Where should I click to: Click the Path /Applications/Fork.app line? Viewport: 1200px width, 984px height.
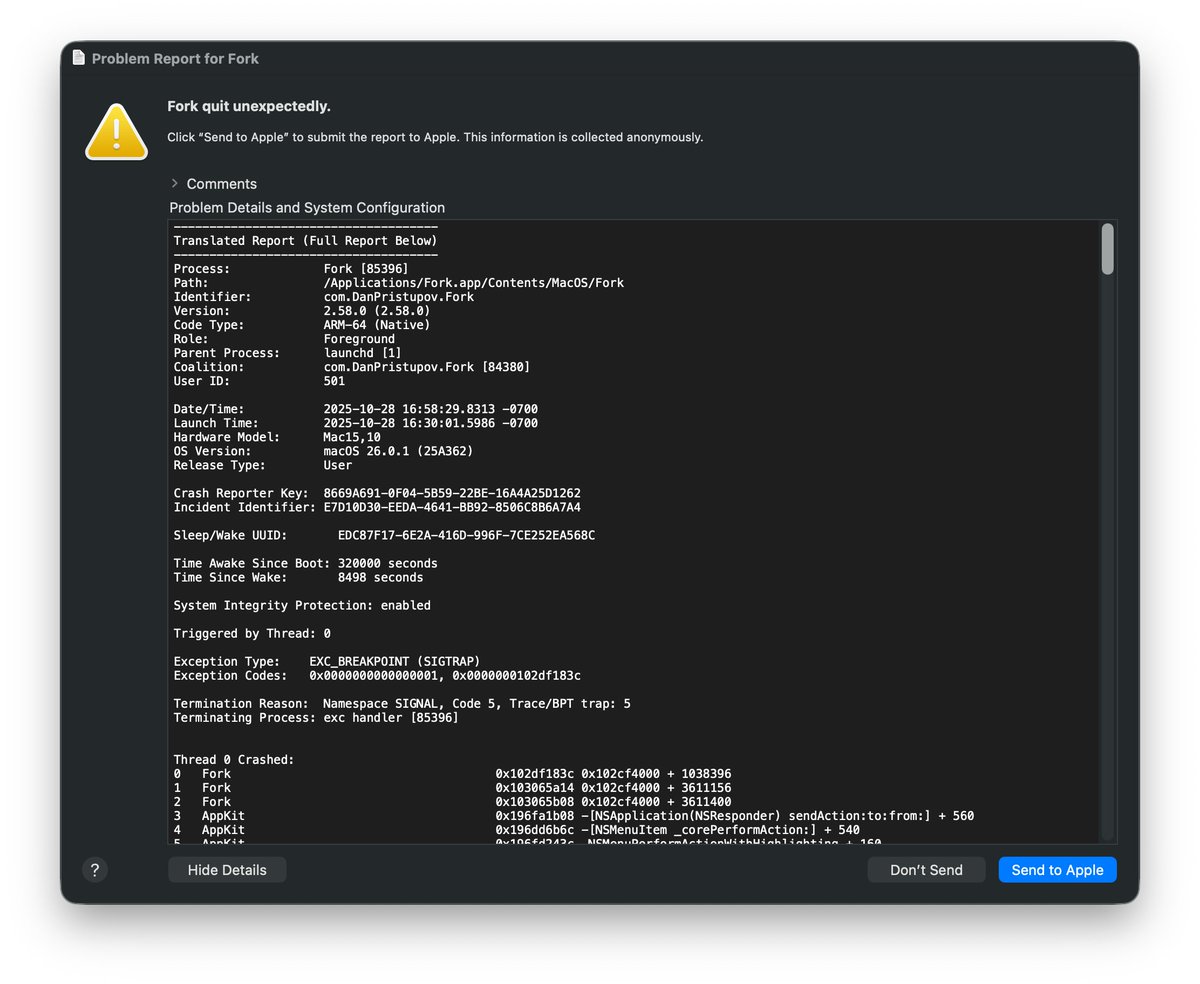click(x=398, y=283)
